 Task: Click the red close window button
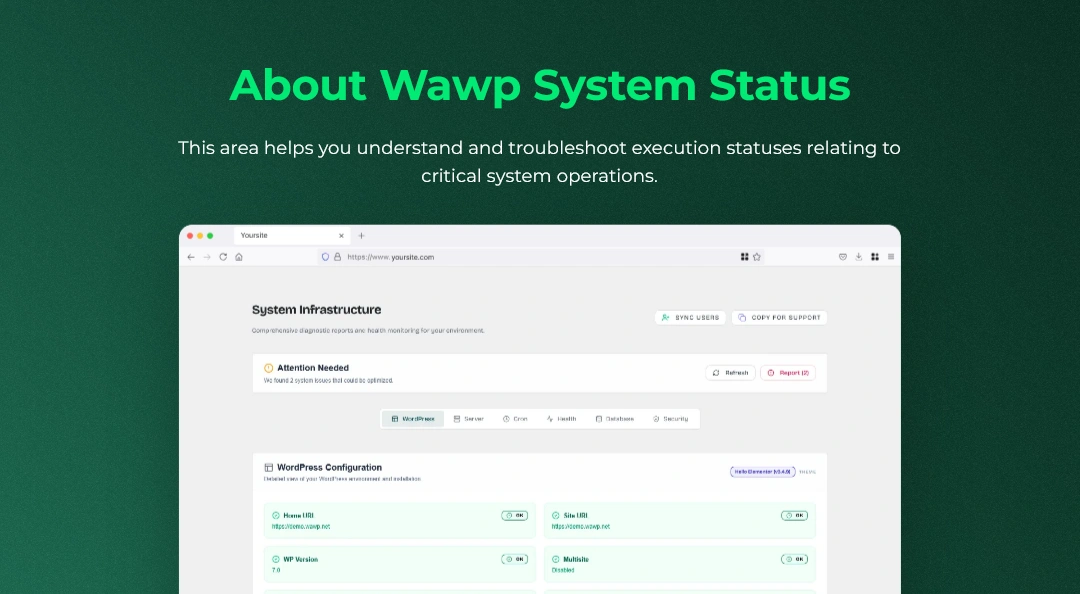(x=190, y=236)
